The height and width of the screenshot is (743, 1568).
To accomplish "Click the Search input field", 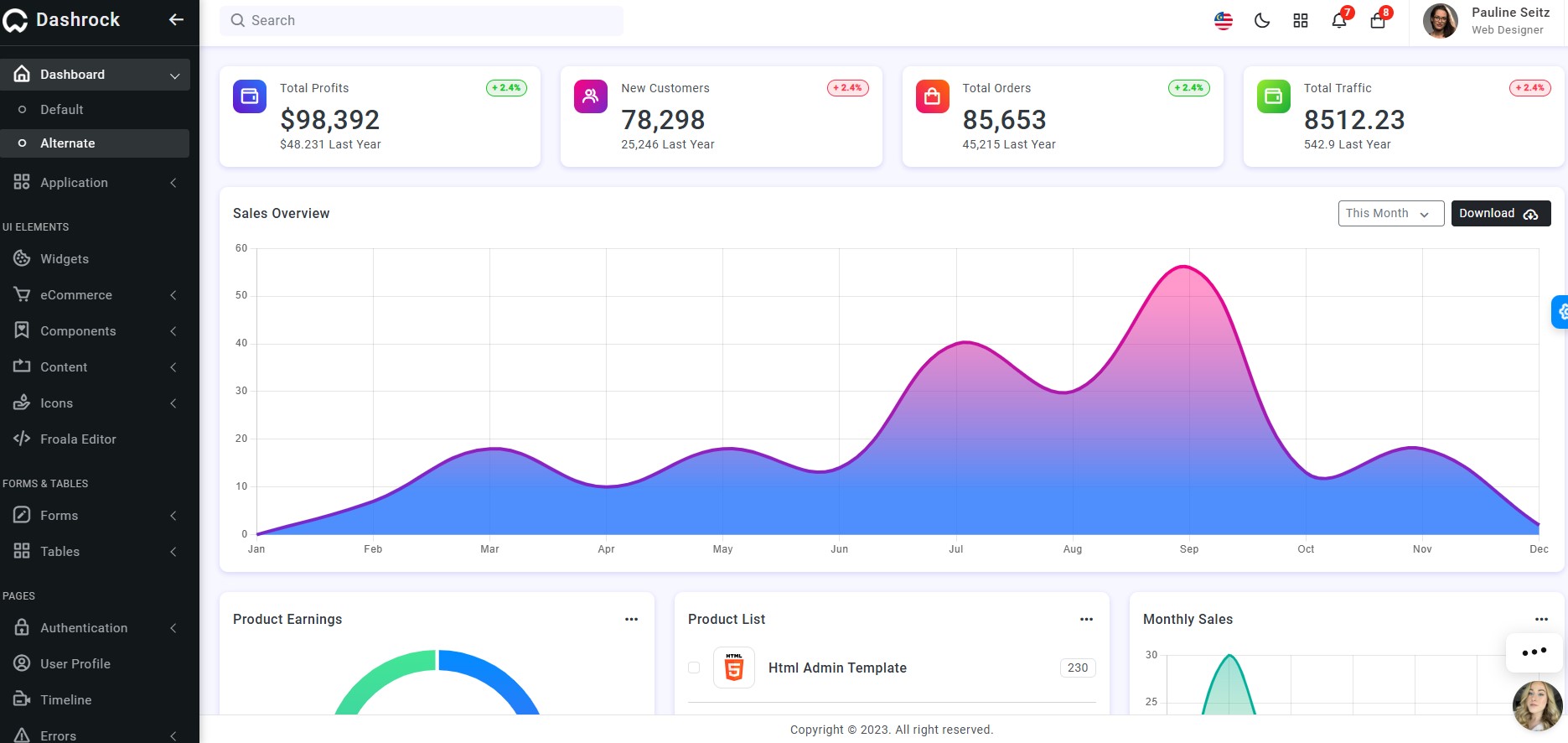I will (422, 21).
